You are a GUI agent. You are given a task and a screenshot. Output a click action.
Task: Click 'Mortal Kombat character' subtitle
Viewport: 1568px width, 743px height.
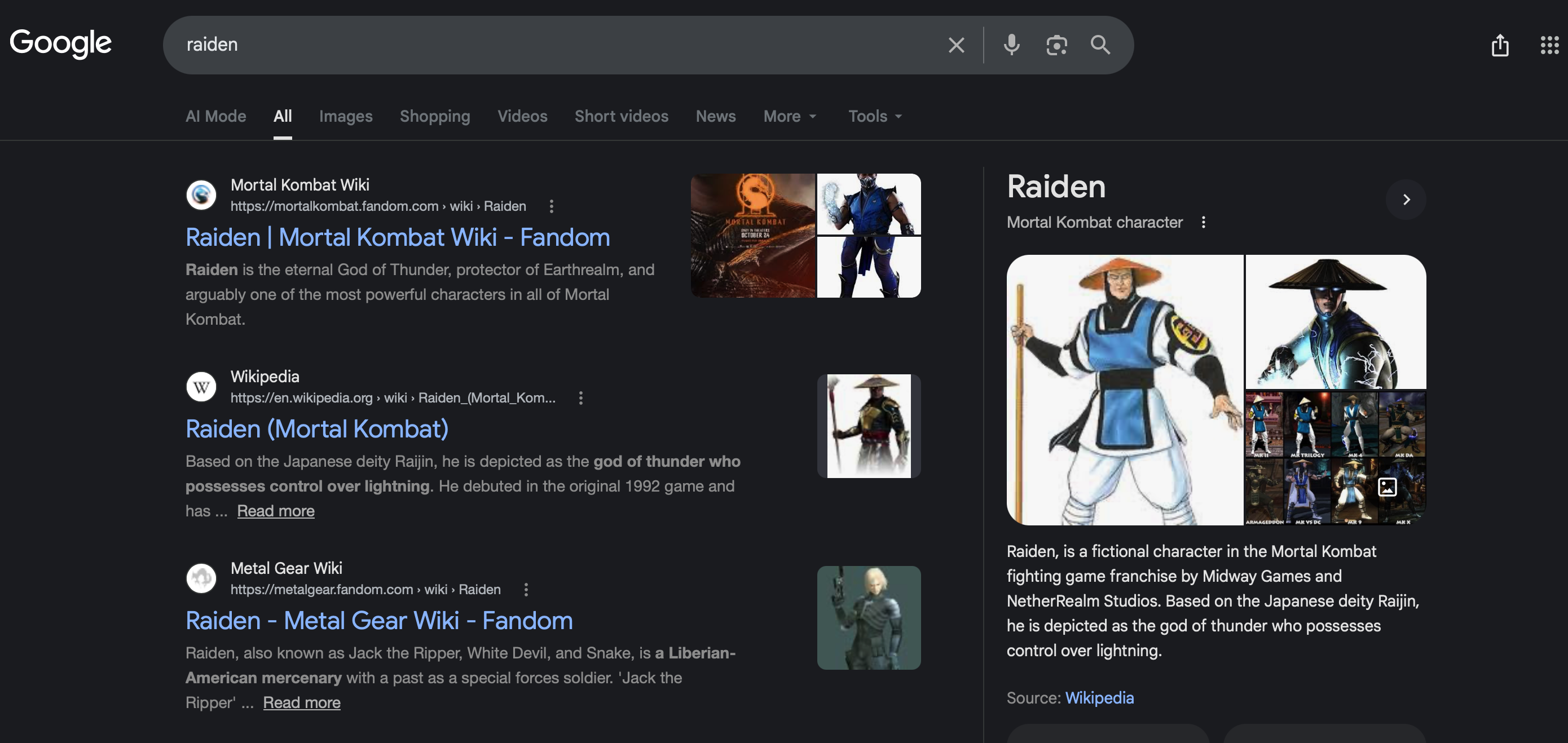tap(1094, 222)
